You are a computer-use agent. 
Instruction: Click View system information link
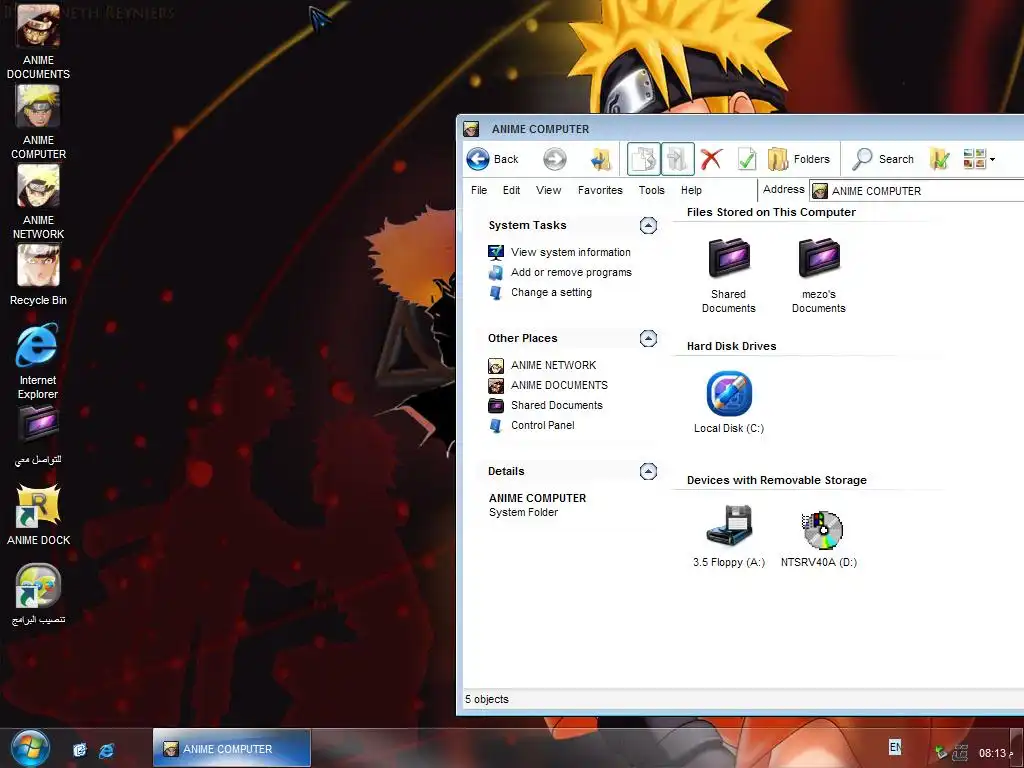(x=559, y=252)
